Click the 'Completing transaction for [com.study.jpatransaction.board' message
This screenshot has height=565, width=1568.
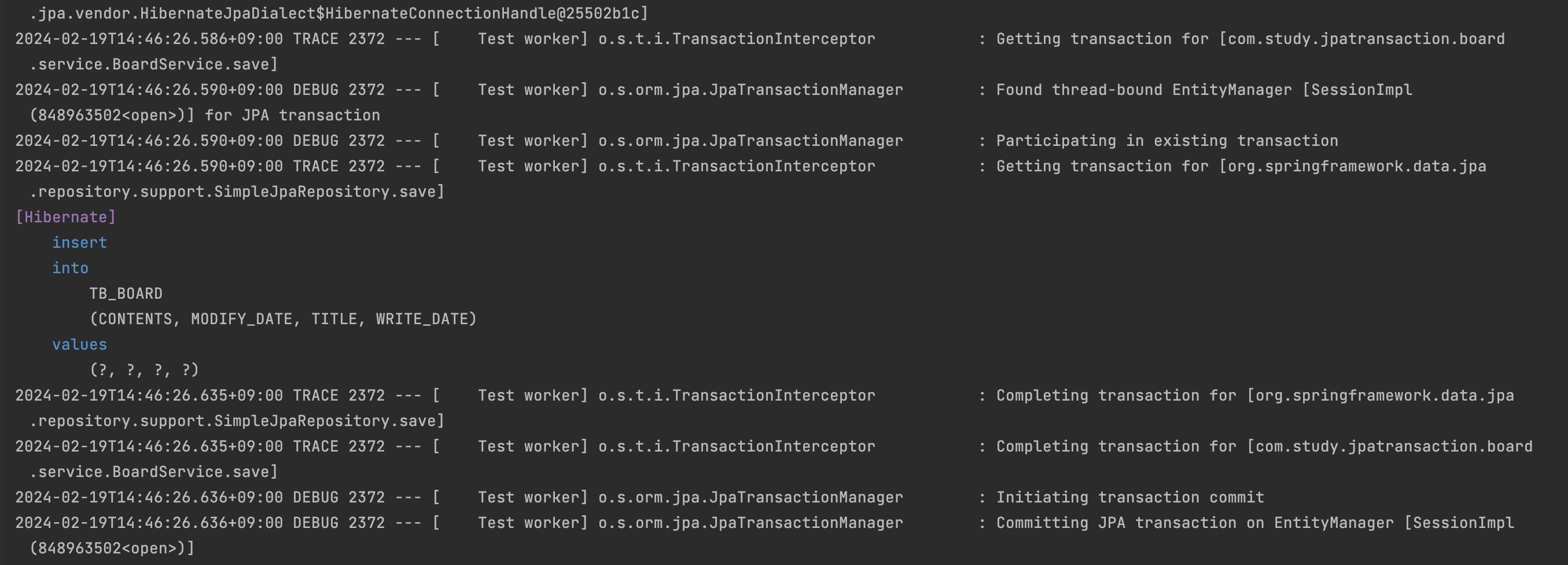(1264, 446)
